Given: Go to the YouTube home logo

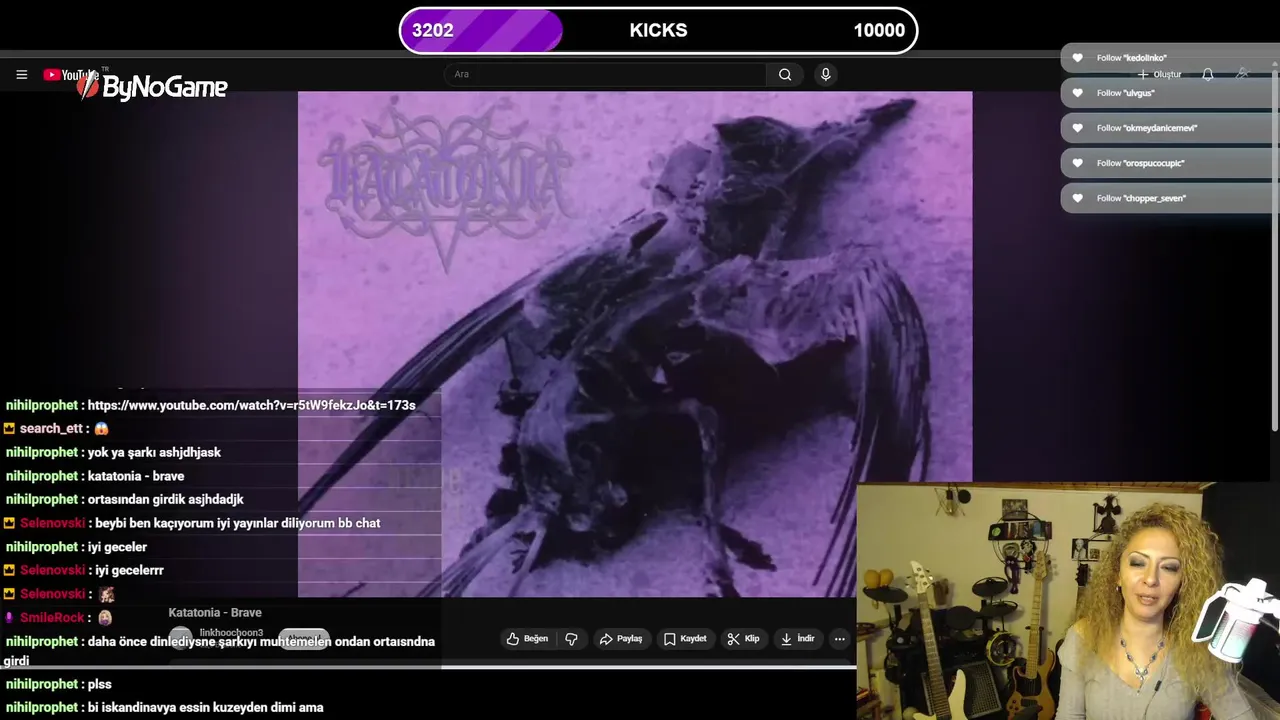Looking at the screenshot, I should click(71, 74).
